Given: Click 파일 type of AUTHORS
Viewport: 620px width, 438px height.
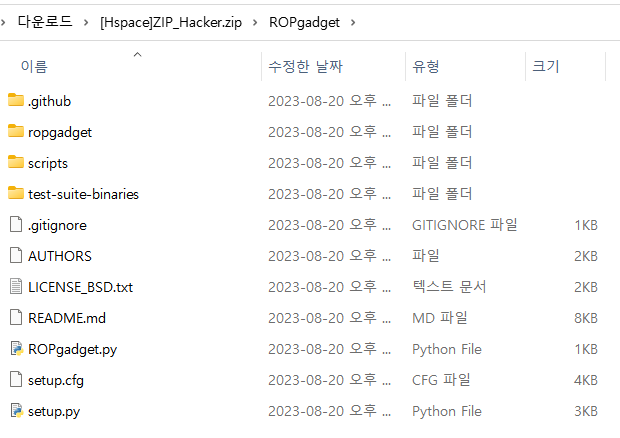Looking at the screenshot, I should coord(426,255).
